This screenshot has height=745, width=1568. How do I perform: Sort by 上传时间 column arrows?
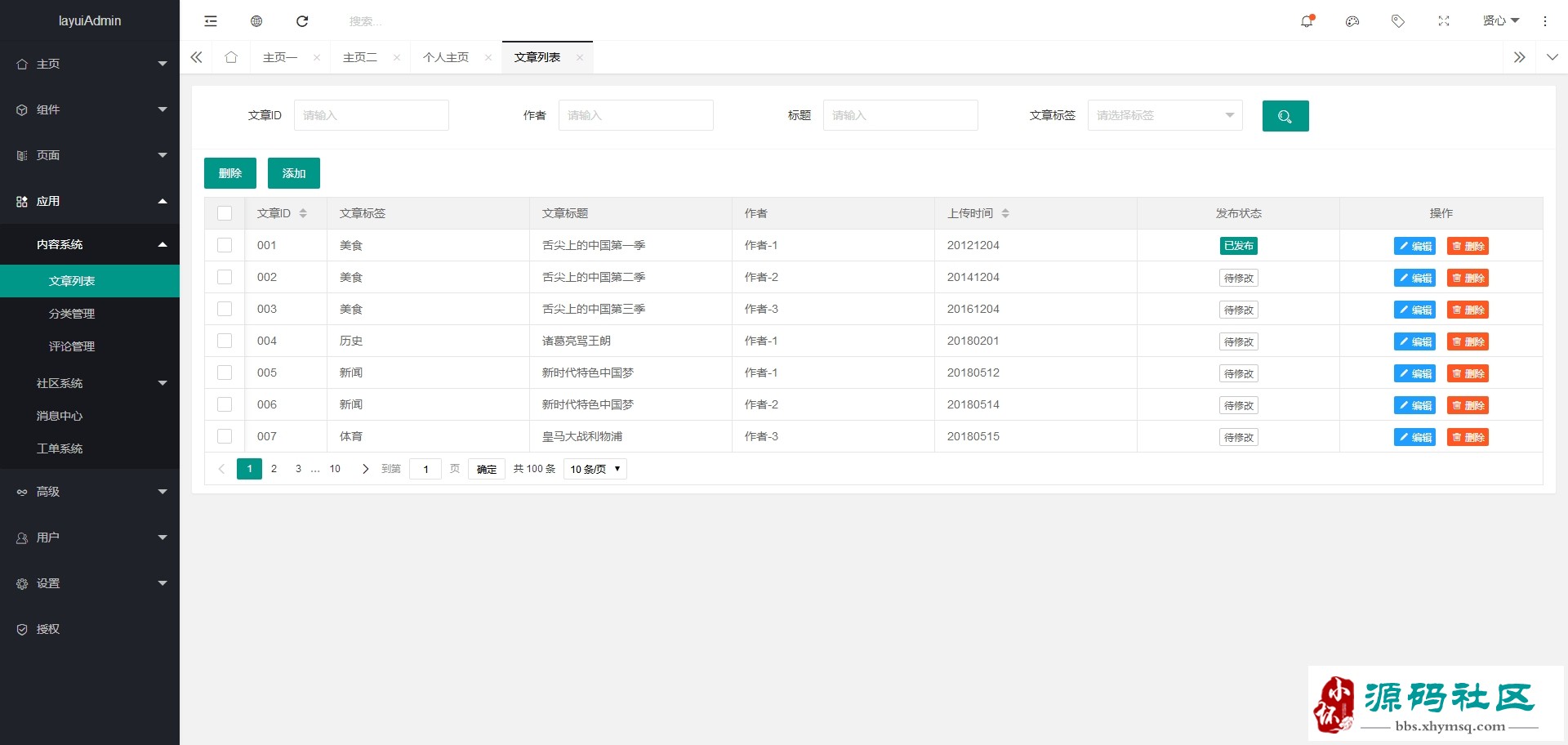click(1005, 213)
